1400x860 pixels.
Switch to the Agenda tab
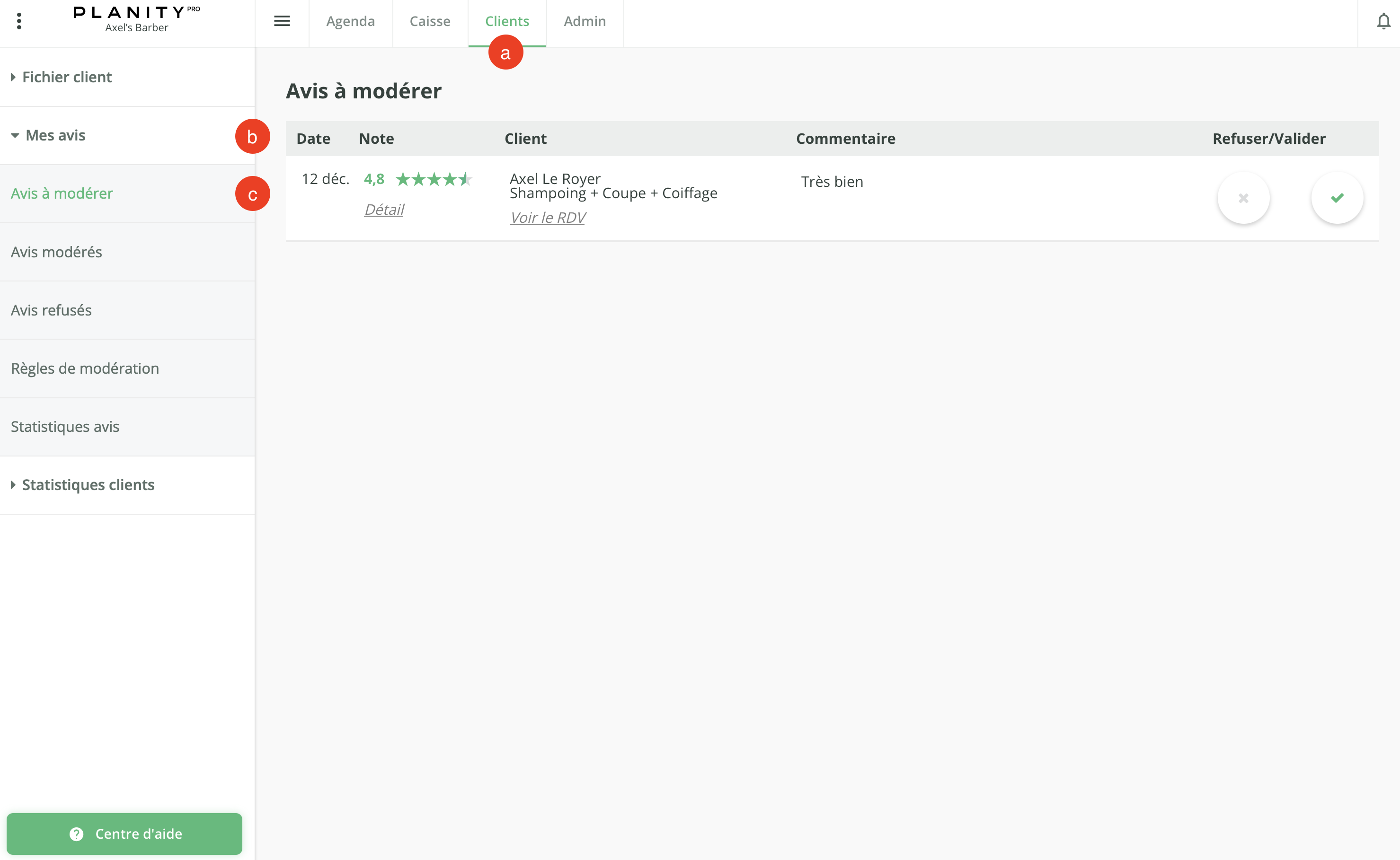(350, 22)
